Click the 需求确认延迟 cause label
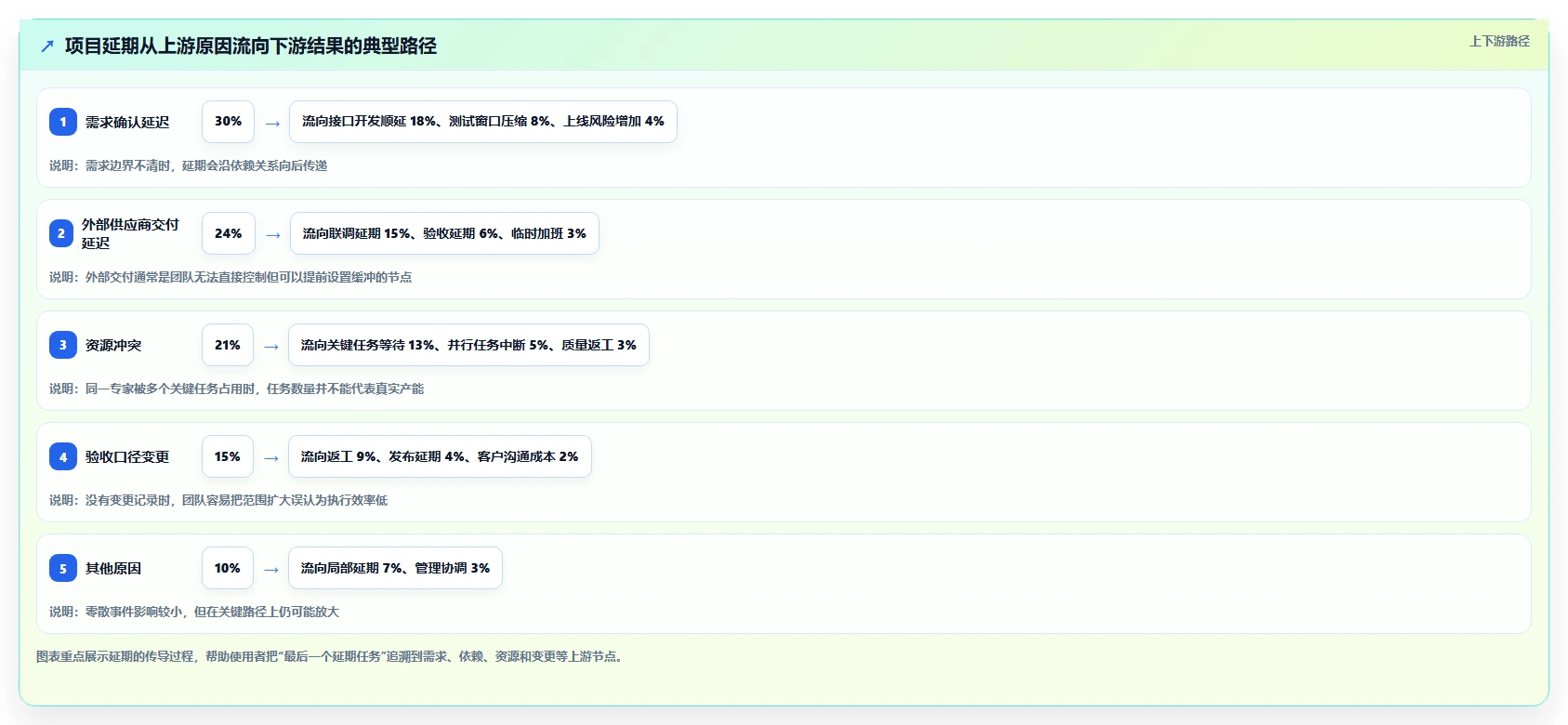The height and width of the screenshot is (725, 1568). point(127,122)
